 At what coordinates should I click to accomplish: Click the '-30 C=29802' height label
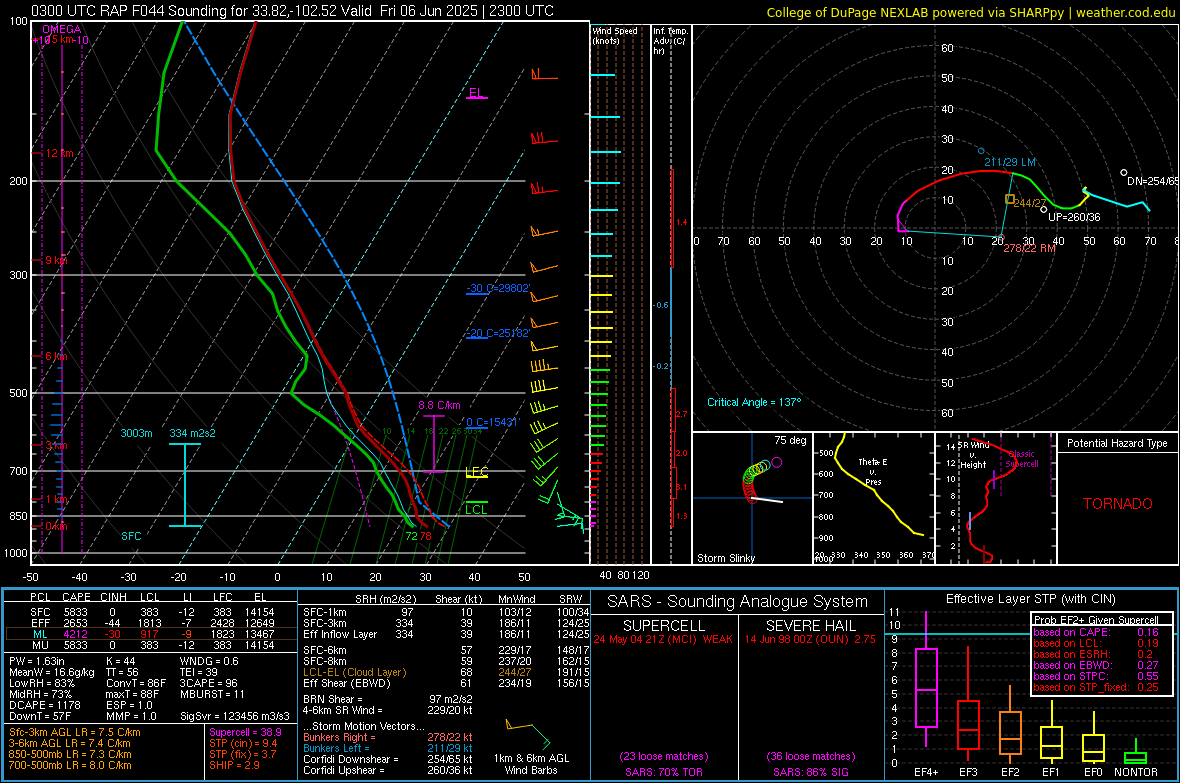pos(498,288)
